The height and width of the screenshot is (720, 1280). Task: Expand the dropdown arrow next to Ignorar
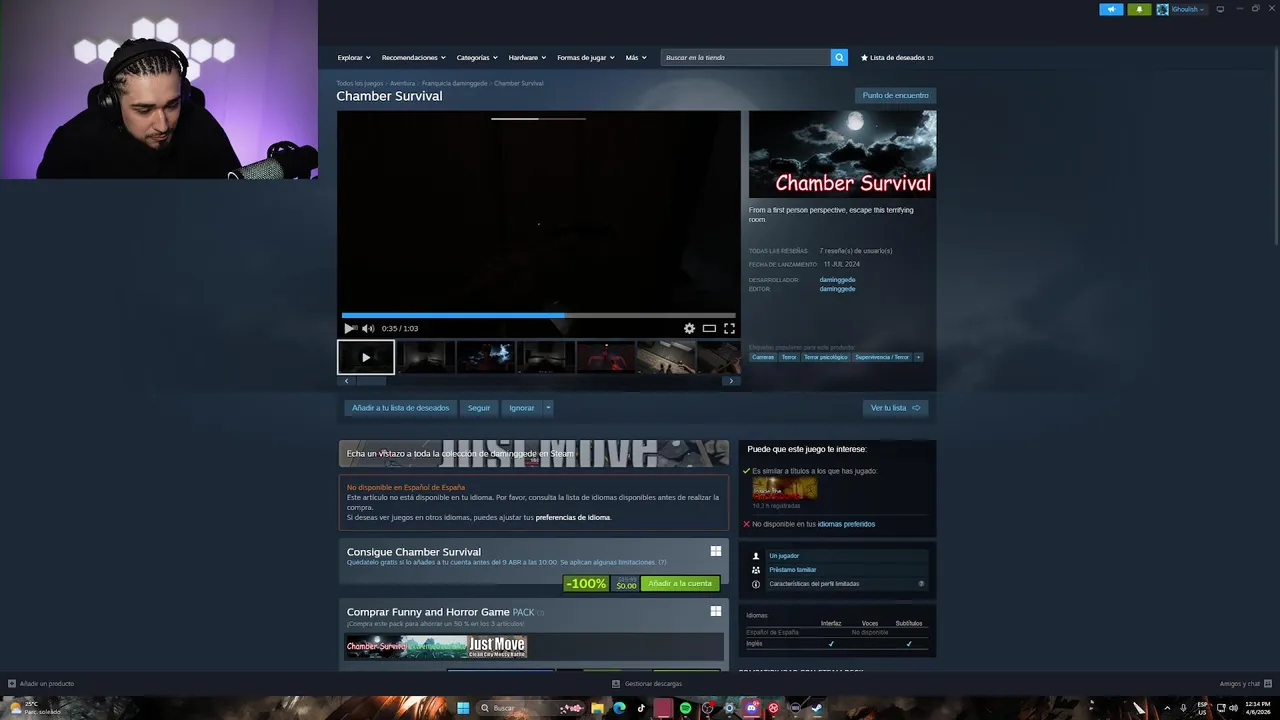click(548, 408)
